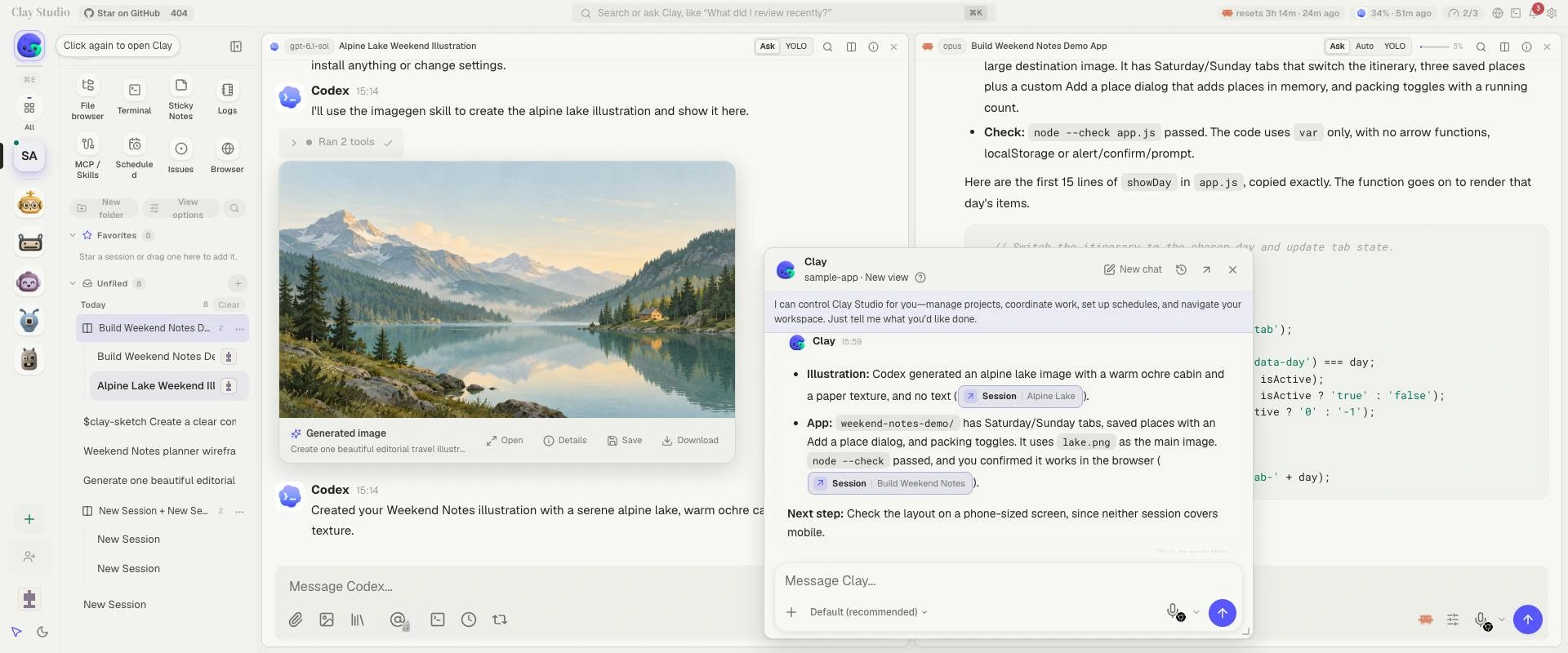The image size is (1568, 653).
Task: Click the top search or ask Clay bar
Action: [783, 13]
